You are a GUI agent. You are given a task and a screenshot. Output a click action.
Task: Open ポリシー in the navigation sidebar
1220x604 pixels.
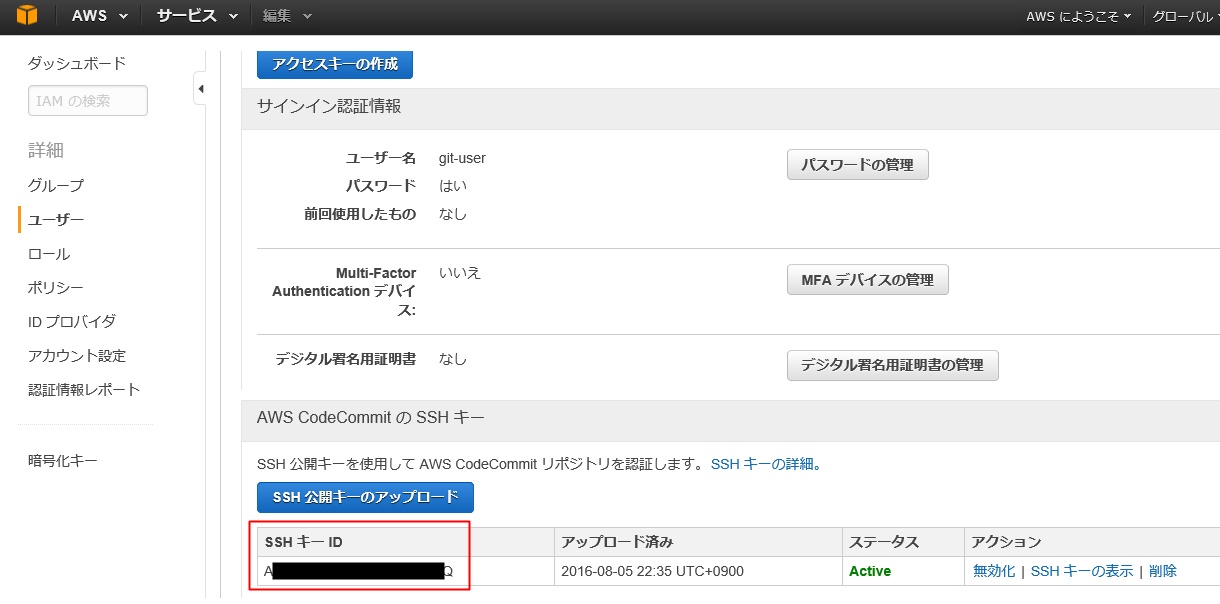coord(56,288)
